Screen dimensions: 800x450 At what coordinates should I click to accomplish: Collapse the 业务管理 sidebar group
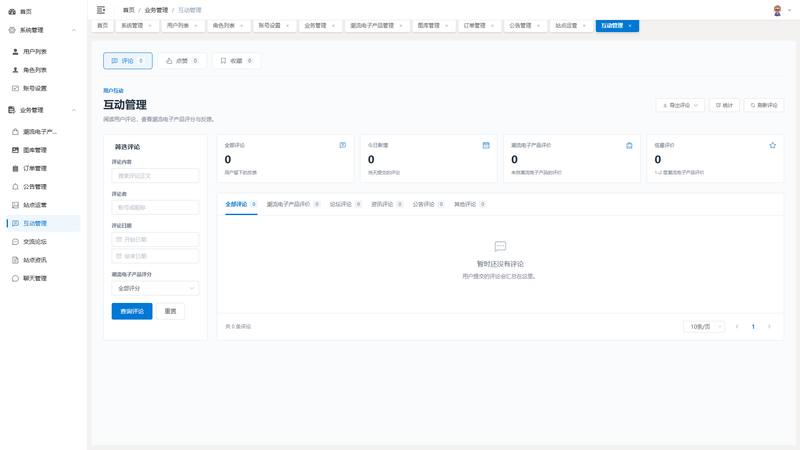click(73, 110)
